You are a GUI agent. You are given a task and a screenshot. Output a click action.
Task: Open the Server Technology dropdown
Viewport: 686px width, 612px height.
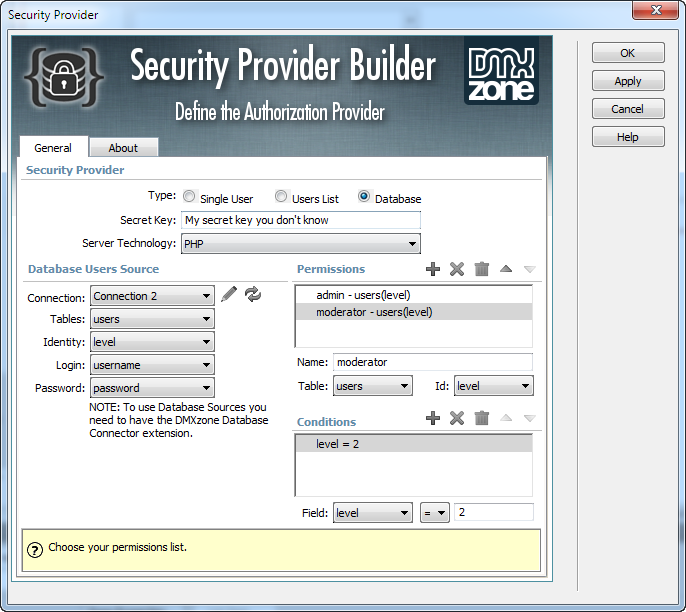click(x=301, y=244)
